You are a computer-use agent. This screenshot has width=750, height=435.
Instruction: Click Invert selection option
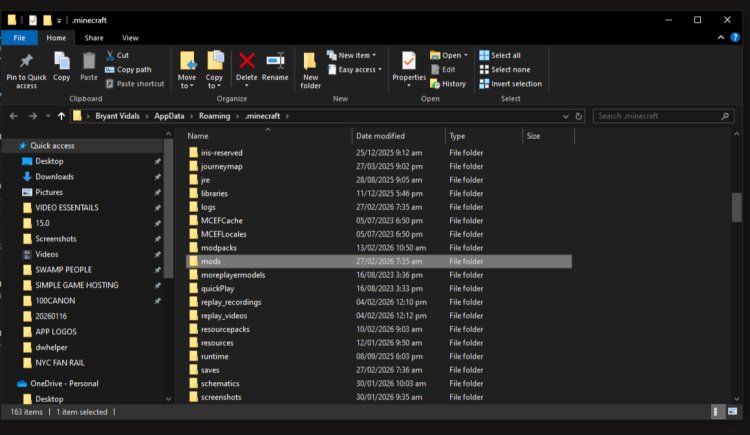point(510,84)
